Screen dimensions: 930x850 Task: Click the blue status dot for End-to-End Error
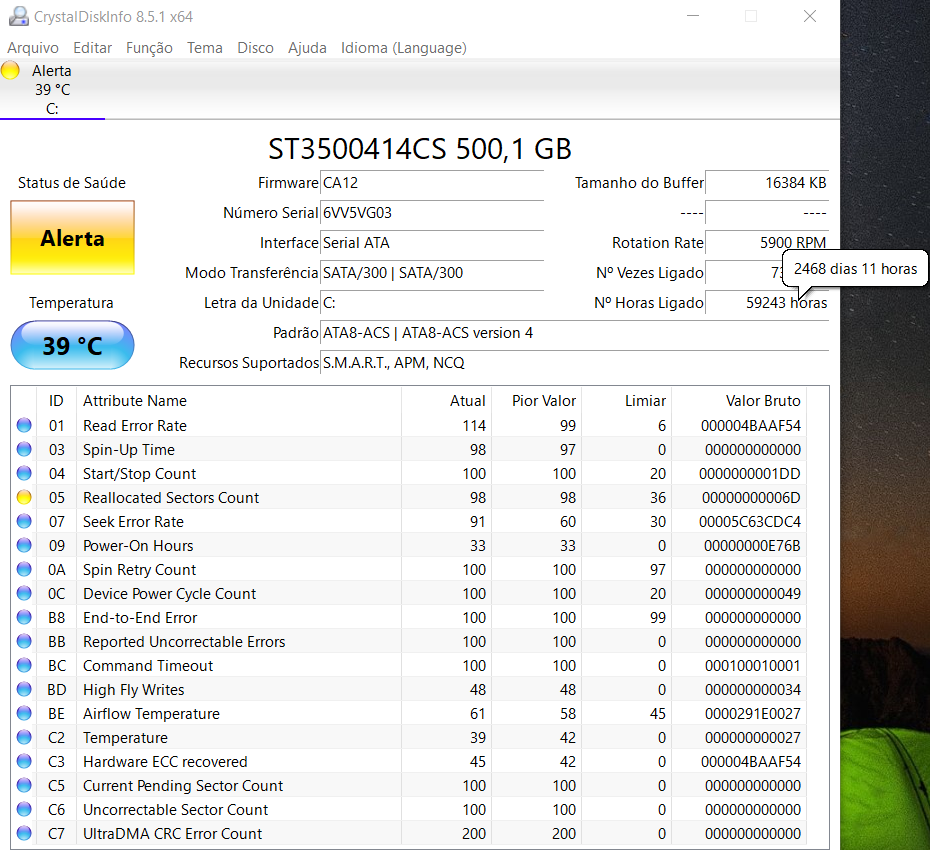pos(24,617)
